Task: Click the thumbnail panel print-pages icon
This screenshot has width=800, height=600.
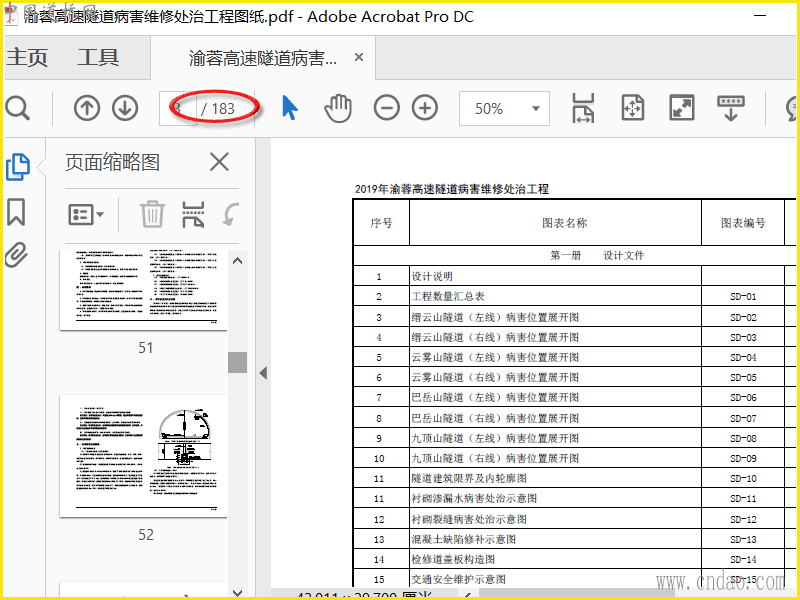Action: click(193, 214)
